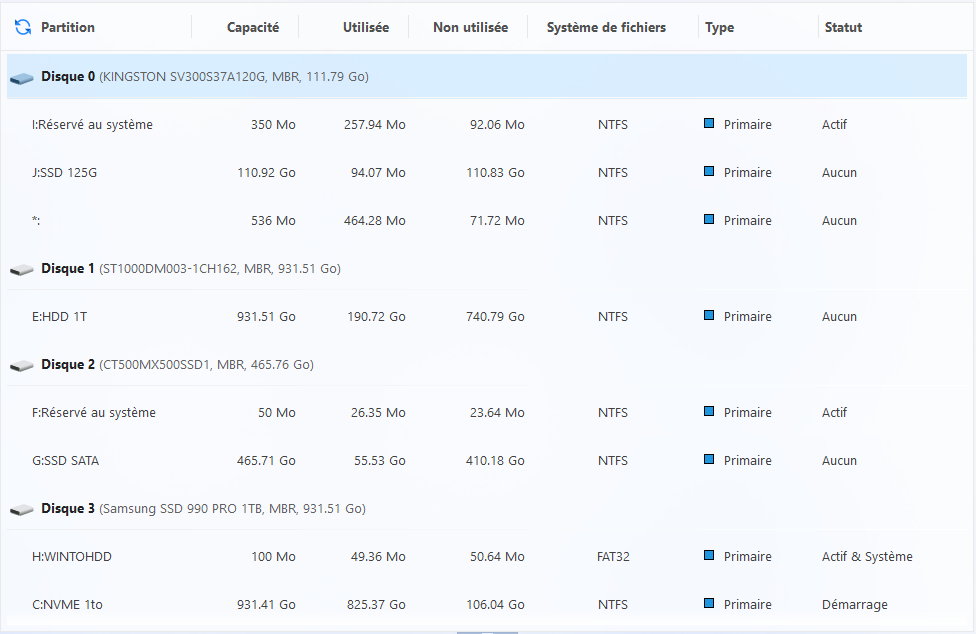Sort by the Utilisée column header
Screen dimensions: 976x634
(x=366, y=27)
